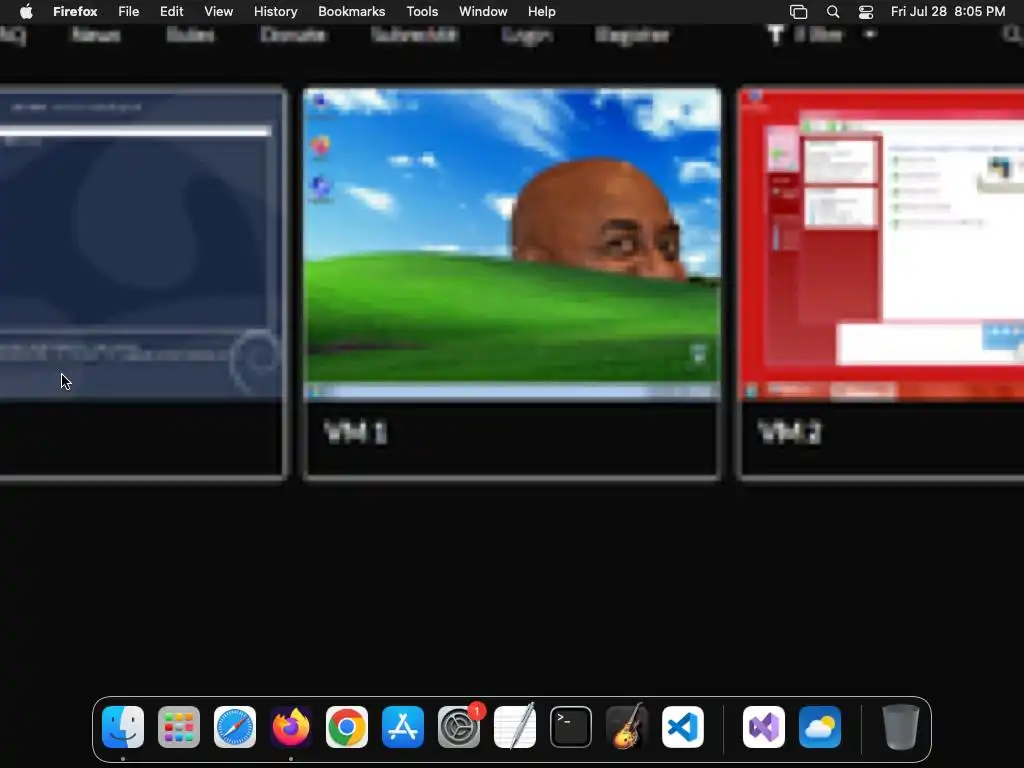Screen dimensions: 1024x768
Task: Click the Register link
Action: [x=633, y=35]
